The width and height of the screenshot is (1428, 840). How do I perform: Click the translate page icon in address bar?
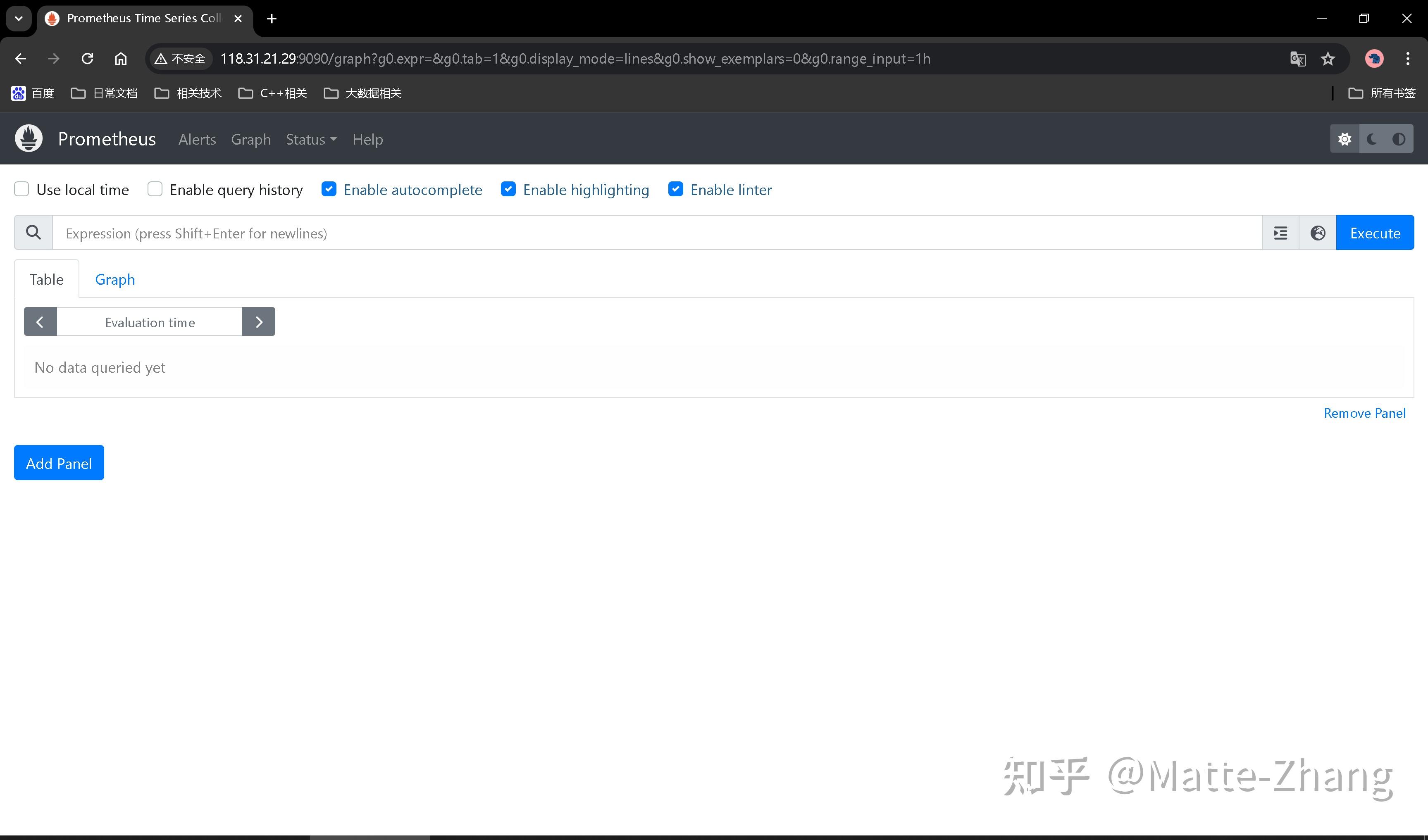pos(1298,58)
